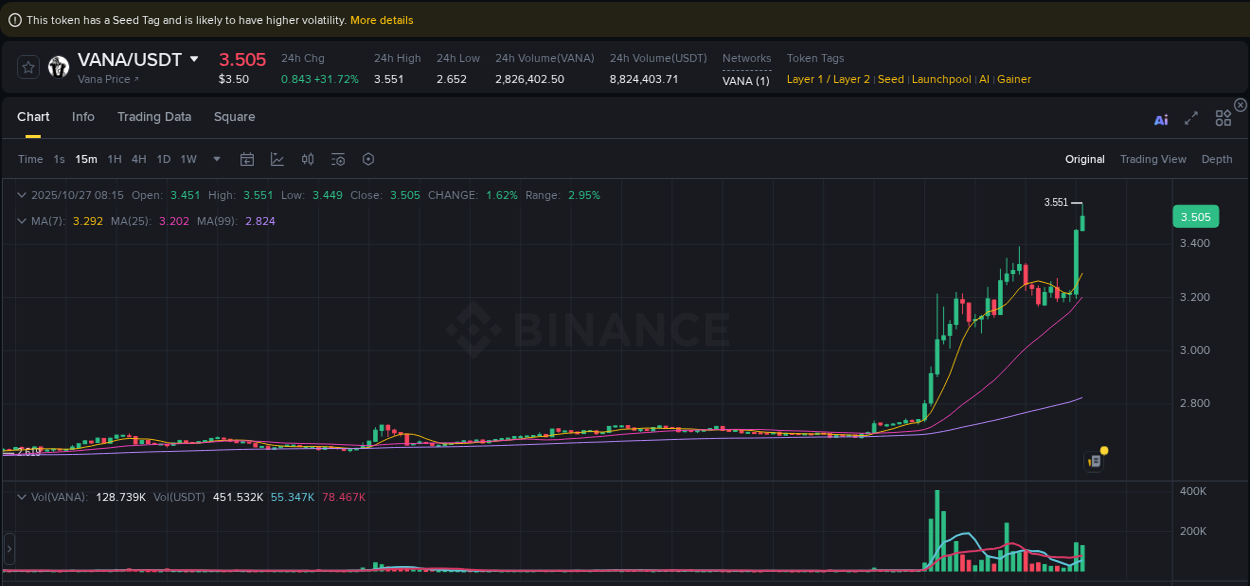
Task: Open the extra timeframes dropdown arrow
Action: 215,159
